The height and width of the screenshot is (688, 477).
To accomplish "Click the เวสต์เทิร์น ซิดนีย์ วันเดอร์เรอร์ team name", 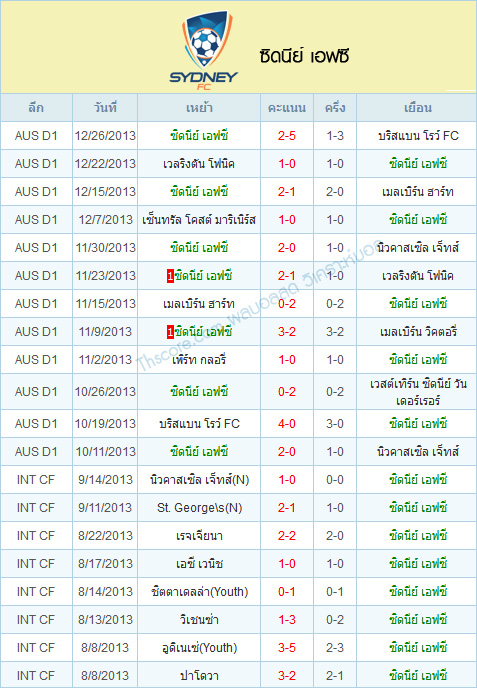I will [418, 392].
